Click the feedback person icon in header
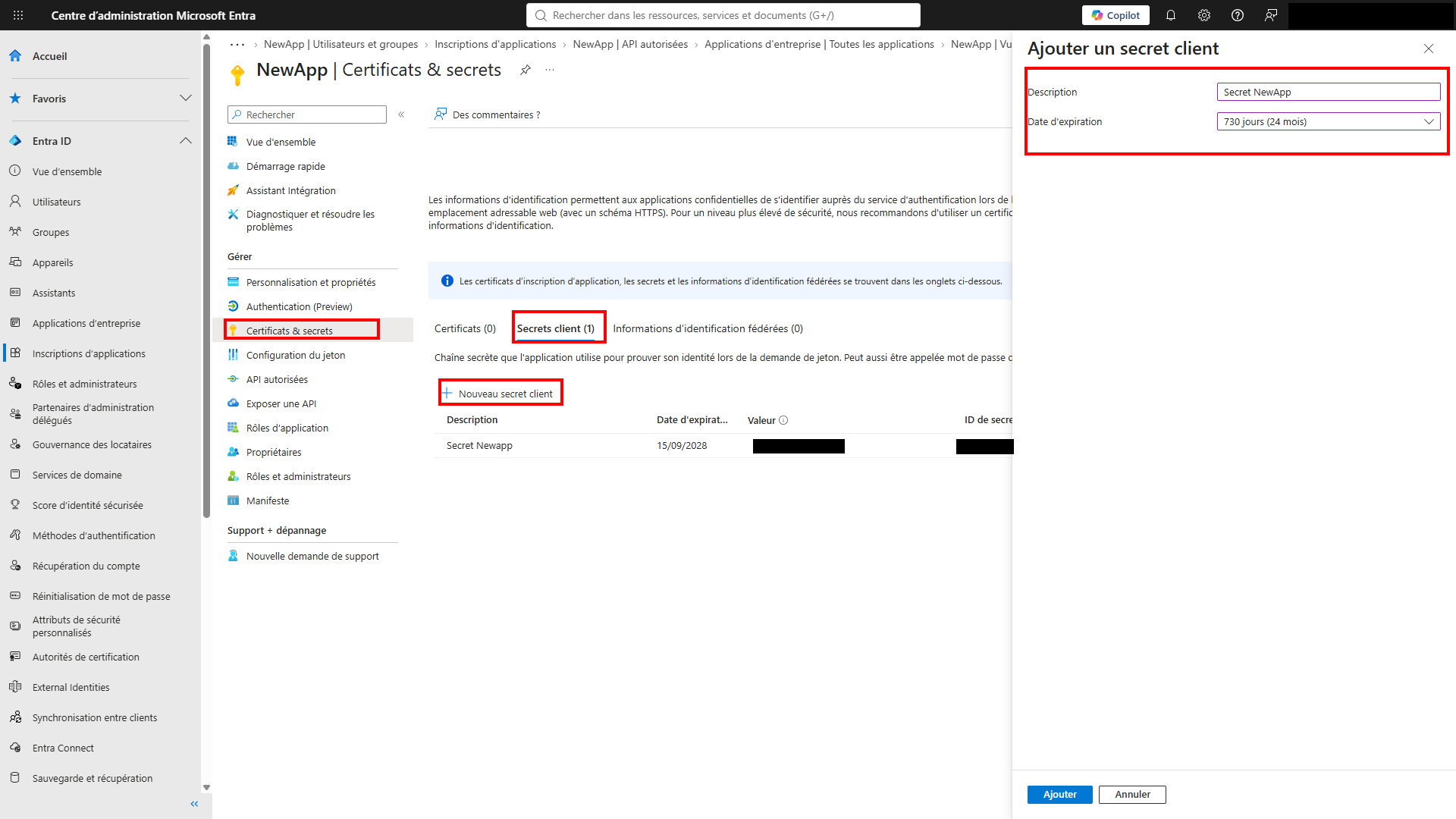1456x819 pixels. pos(1271,15)
